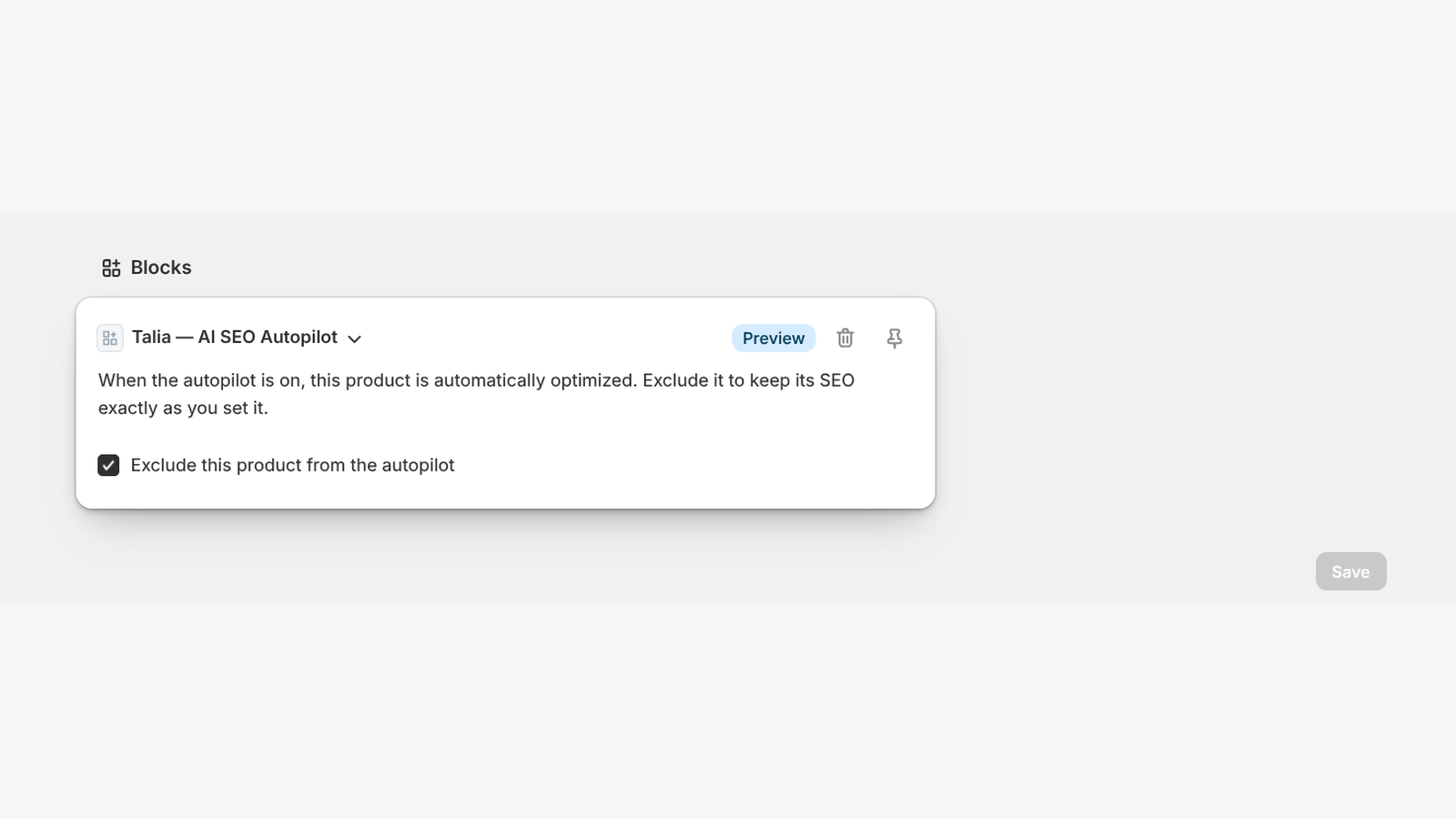Uncheck Exclude this product from the autopilot
Image resolution: width=1456 pixels, height=819 pixels.
point(108,465)
